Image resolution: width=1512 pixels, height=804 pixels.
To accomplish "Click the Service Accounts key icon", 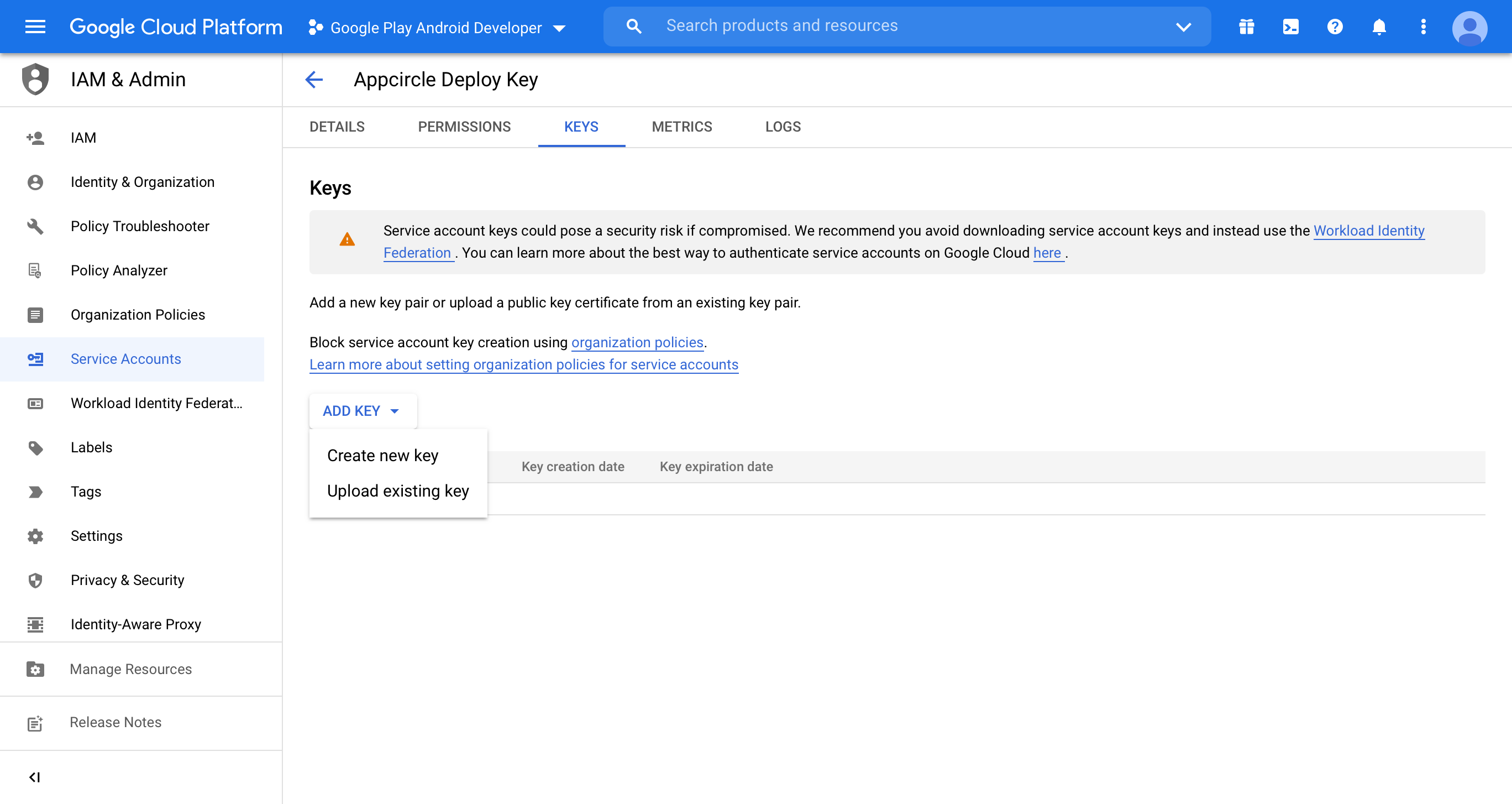I will (35, 359).
